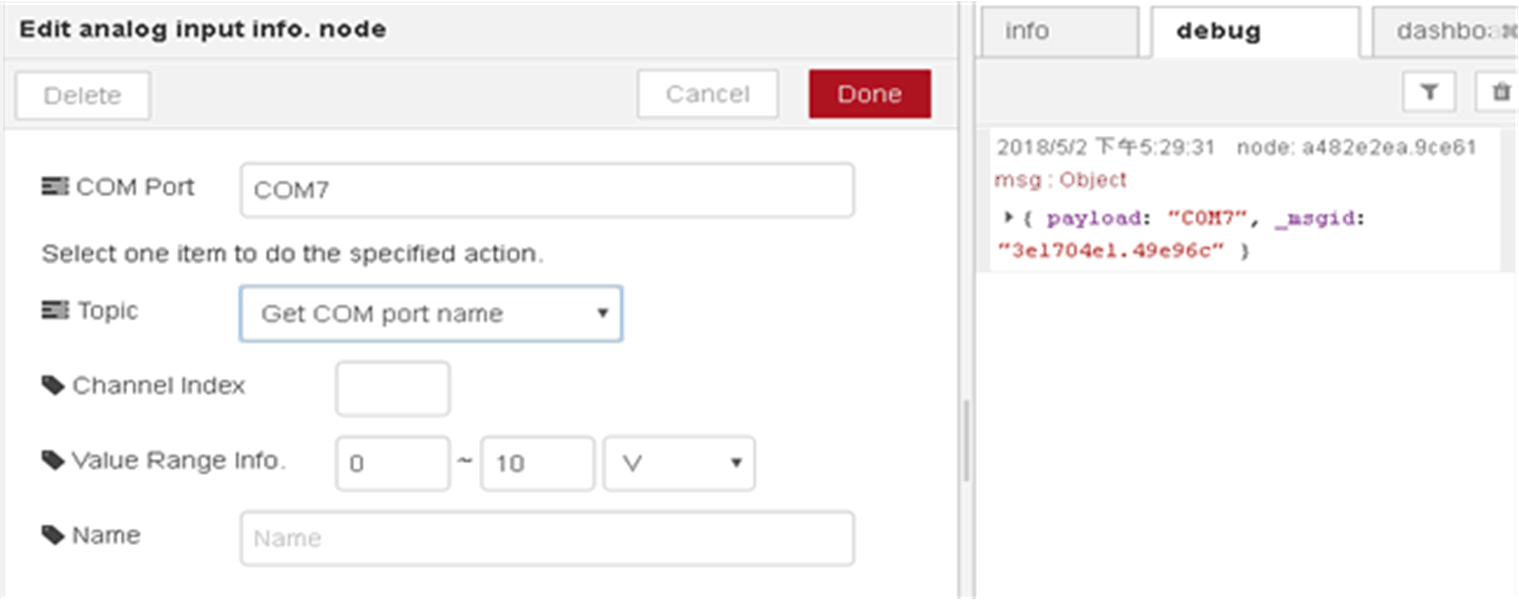Click the Value Range Info tag icon
The width and height of the screenshot is (1519, 600).
tap(53, 460)
